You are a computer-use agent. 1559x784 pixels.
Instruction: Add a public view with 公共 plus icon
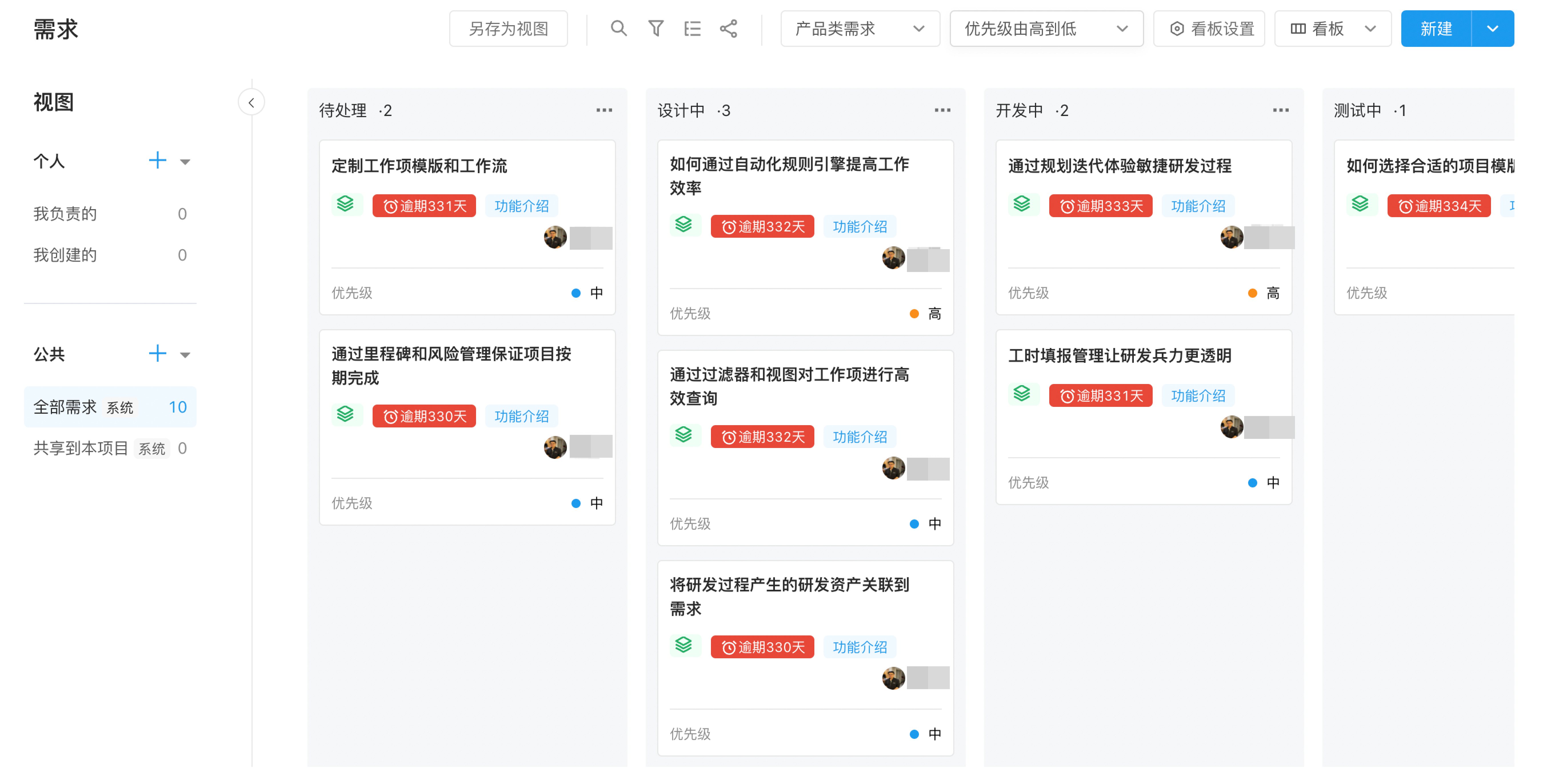(x=157, y=353)
